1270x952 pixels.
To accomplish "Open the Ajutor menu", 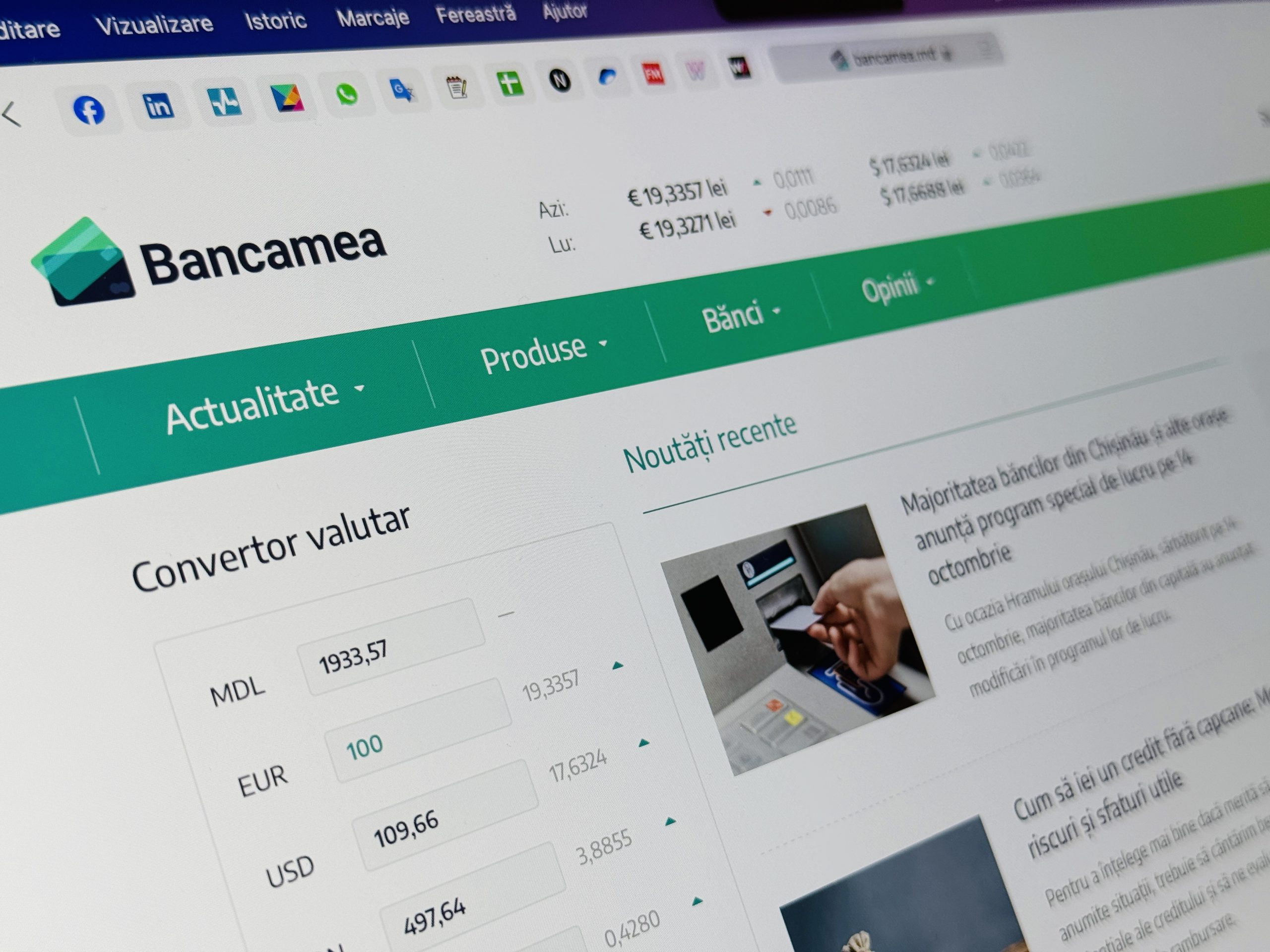I will tap(565, 11).
